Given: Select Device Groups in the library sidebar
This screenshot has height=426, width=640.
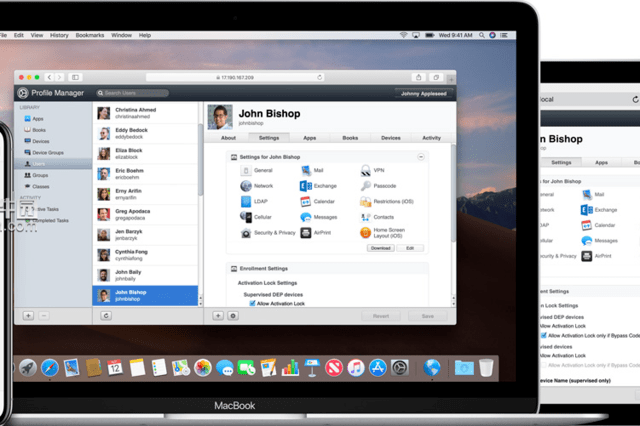Looking at the screenshot, I should (x=53, y=153).
